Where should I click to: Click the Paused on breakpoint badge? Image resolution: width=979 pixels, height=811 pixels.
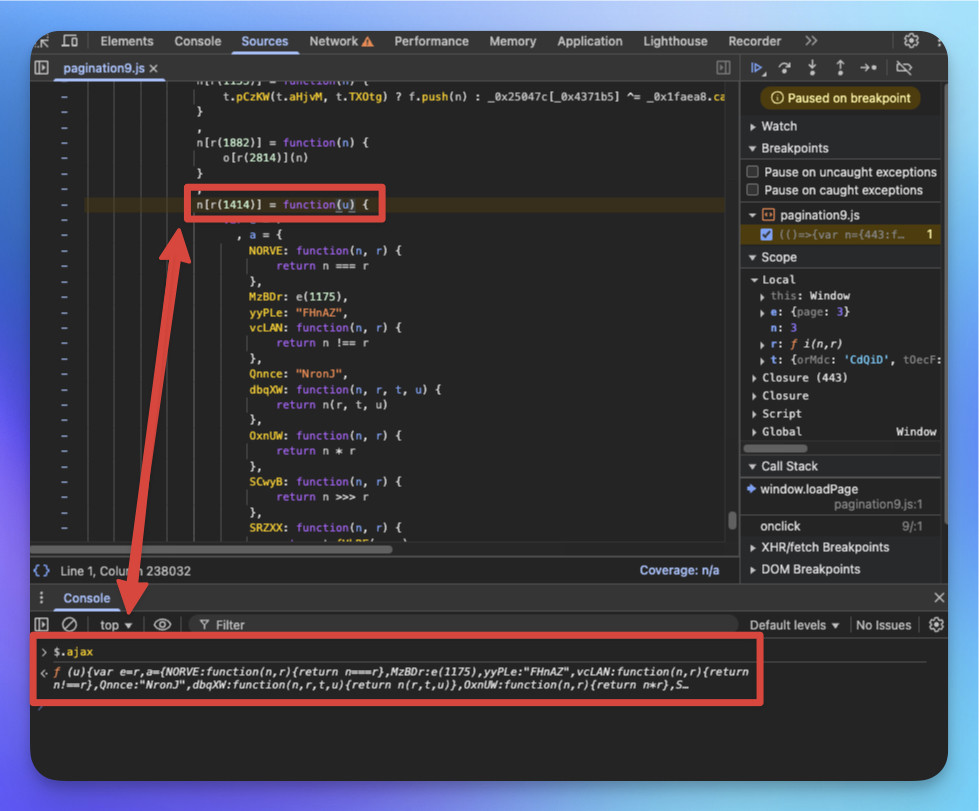pos(840,98)
